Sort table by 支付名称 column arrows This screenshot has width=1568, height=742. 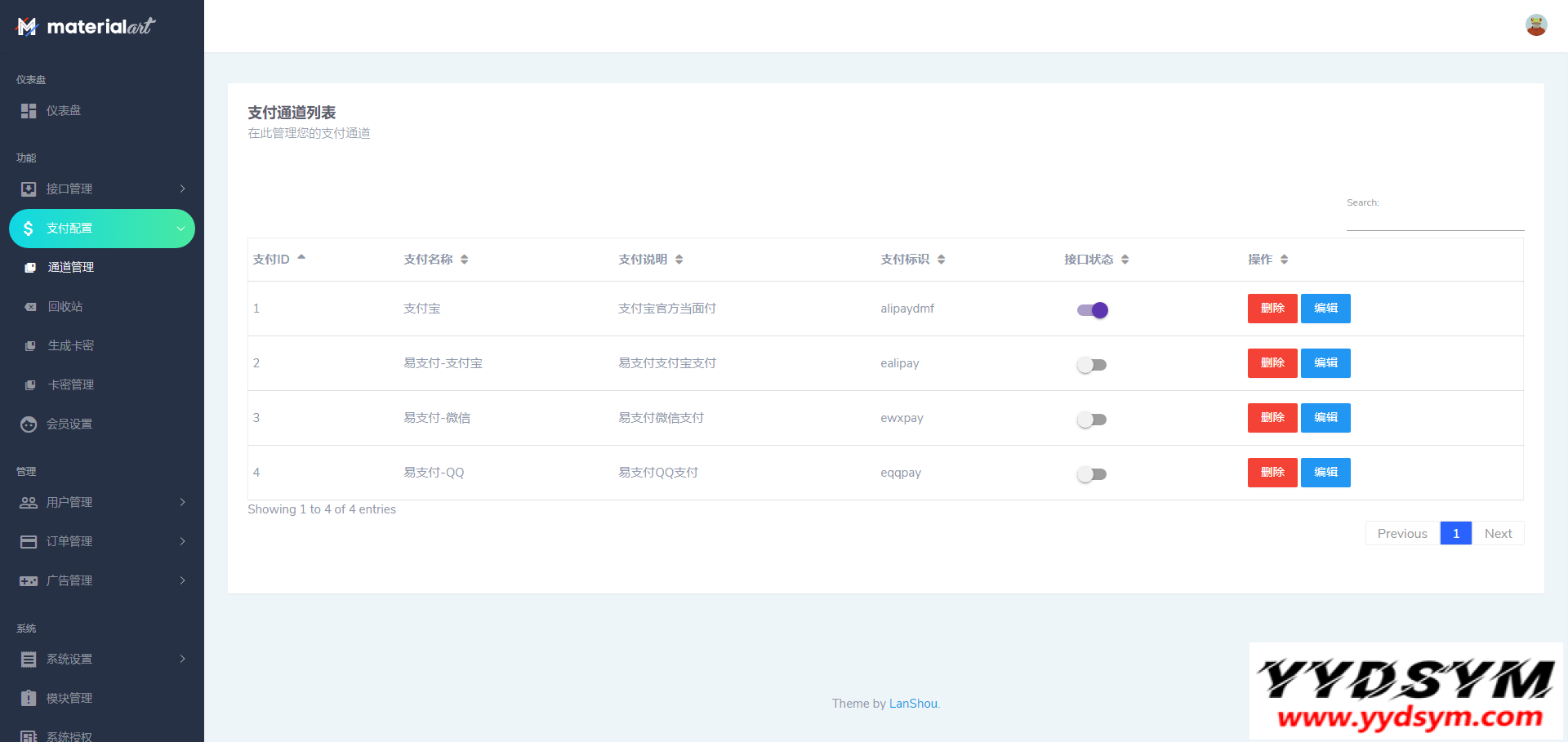[464, 260]
